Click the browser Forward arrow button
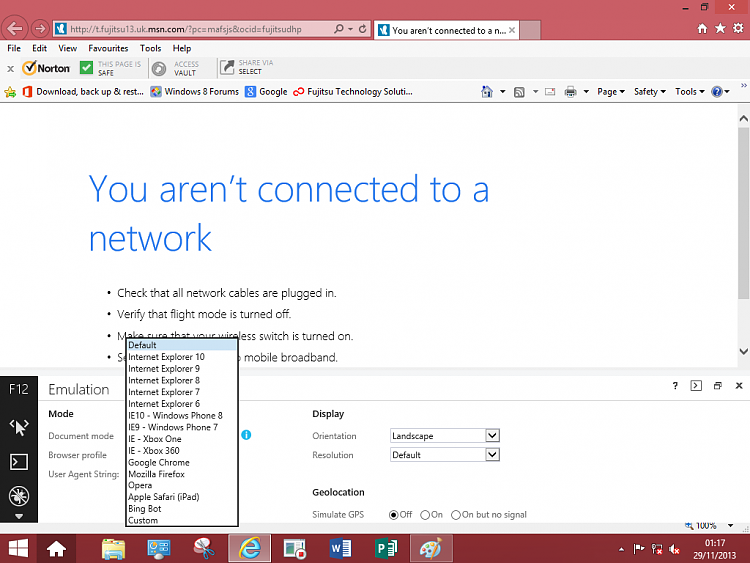This screenshot has height=563, width=750. click(x=40, y=29)
